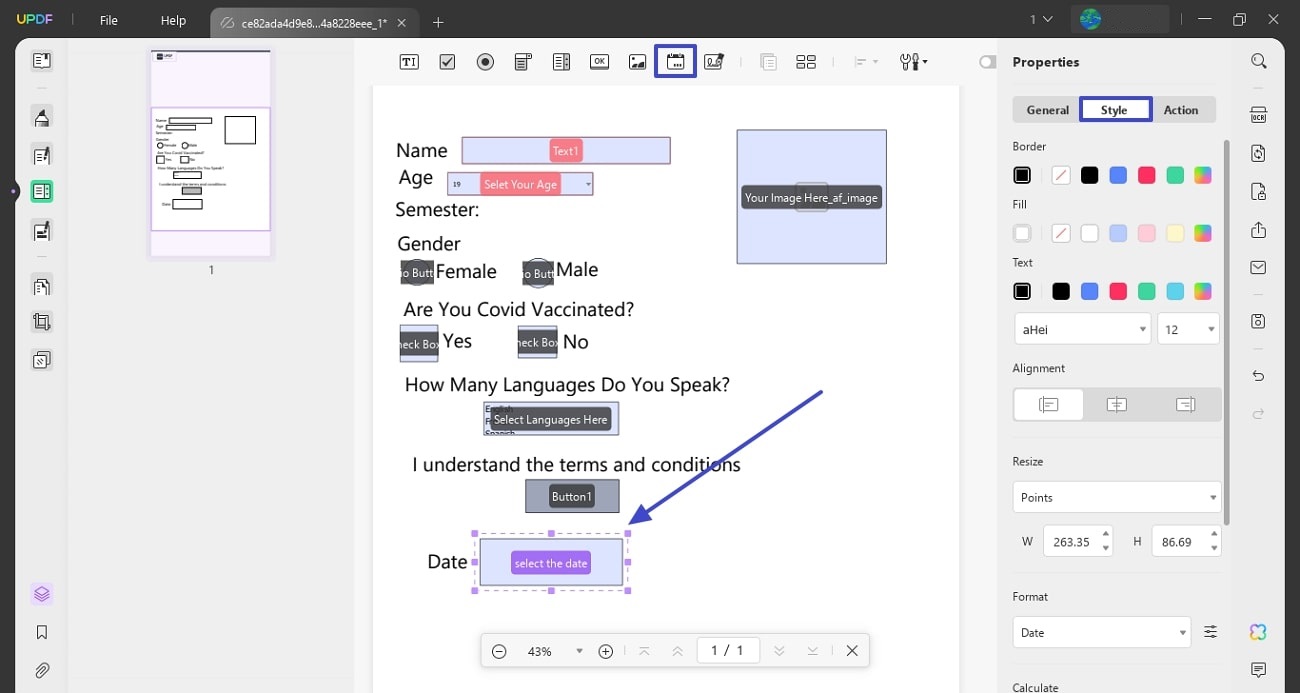Open the File menu
The image size is (1300, 693).
108,20
